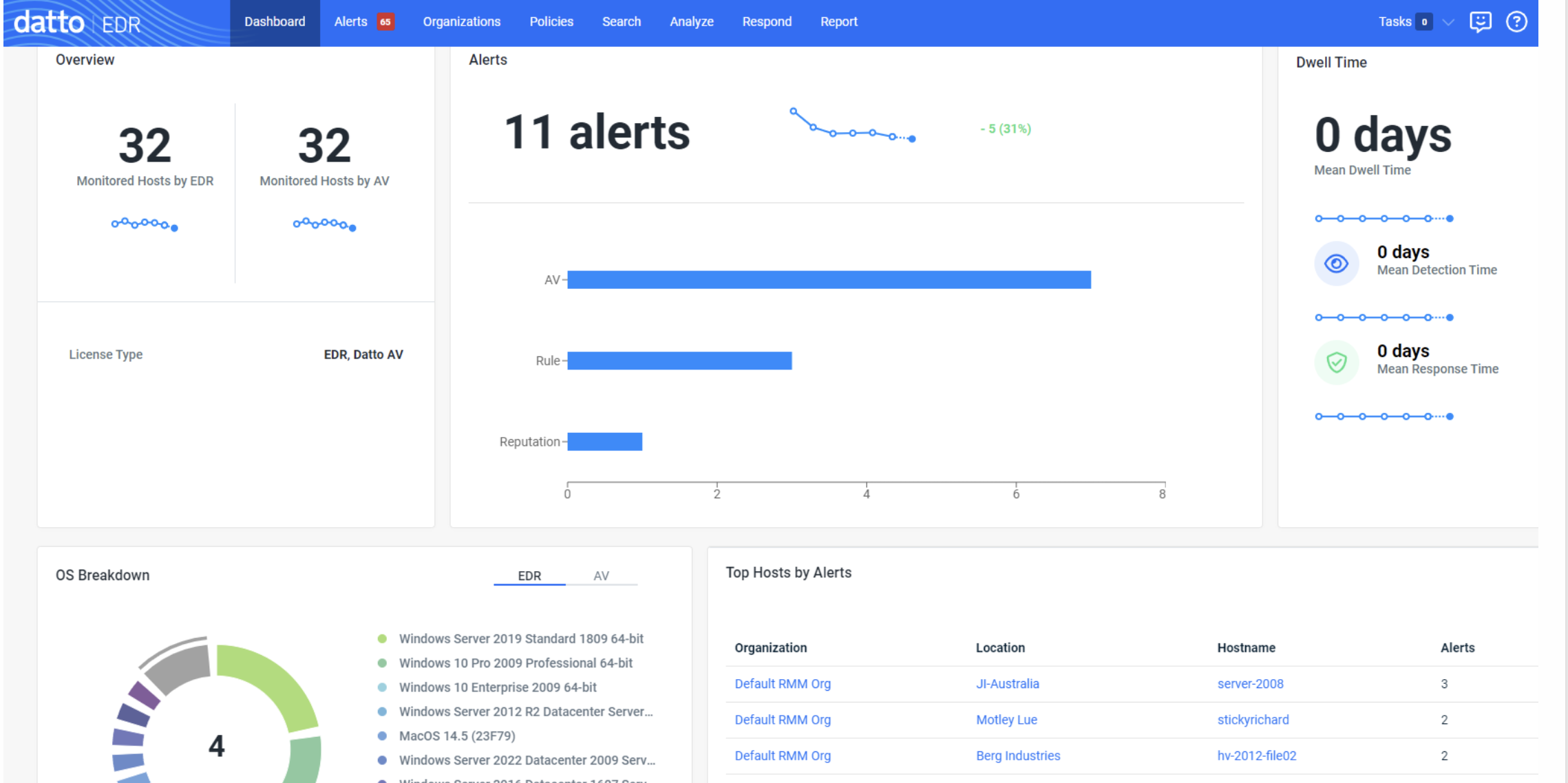Open the Motley Lue location link

(1006, 720)
